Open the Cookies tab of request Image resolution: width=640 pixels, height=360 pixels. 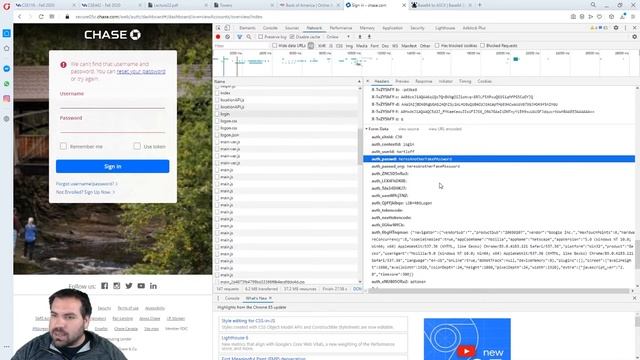click(x=484, y=81)
